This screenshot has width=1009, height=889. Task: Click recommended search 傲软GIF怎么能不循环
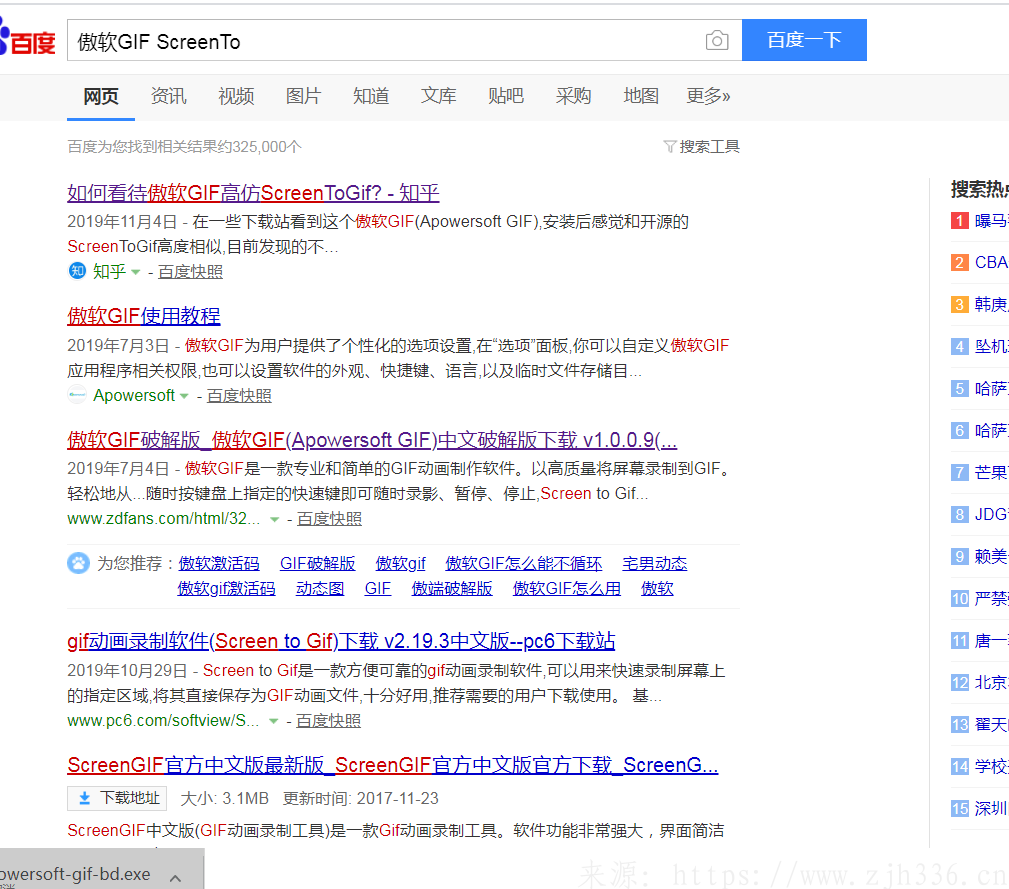[x=524, y=564]
